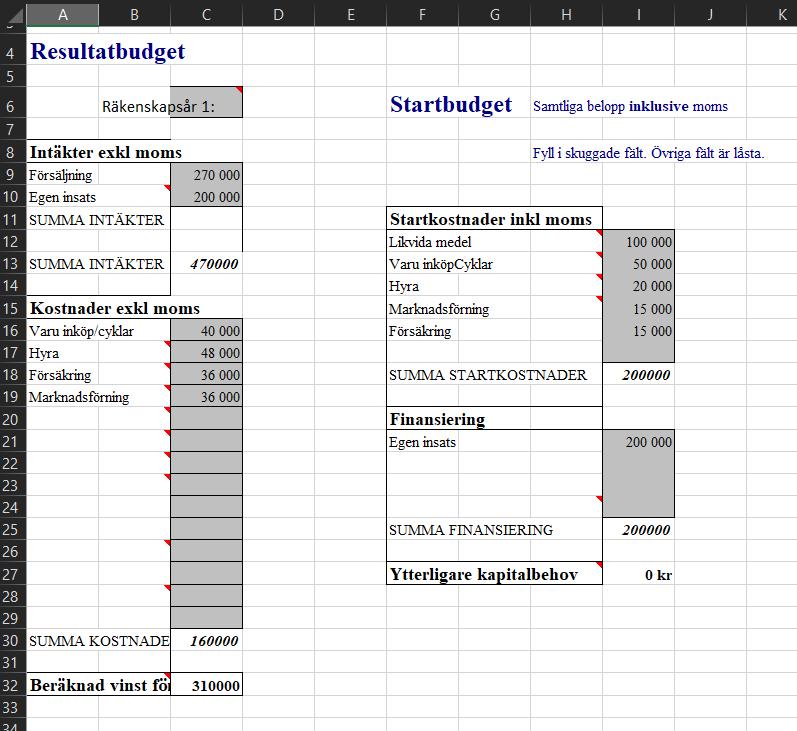This screenshot has width=797, height=731.
Task: Select the Hyra cost cell 48 000
Action: pyautogui.click(x=207, y=353)
